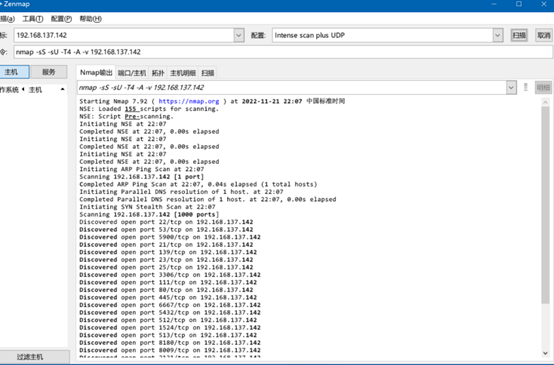Click the nmap command input field
The width and height of the screenshot is (554, 365).
click(x=283, y=52)
